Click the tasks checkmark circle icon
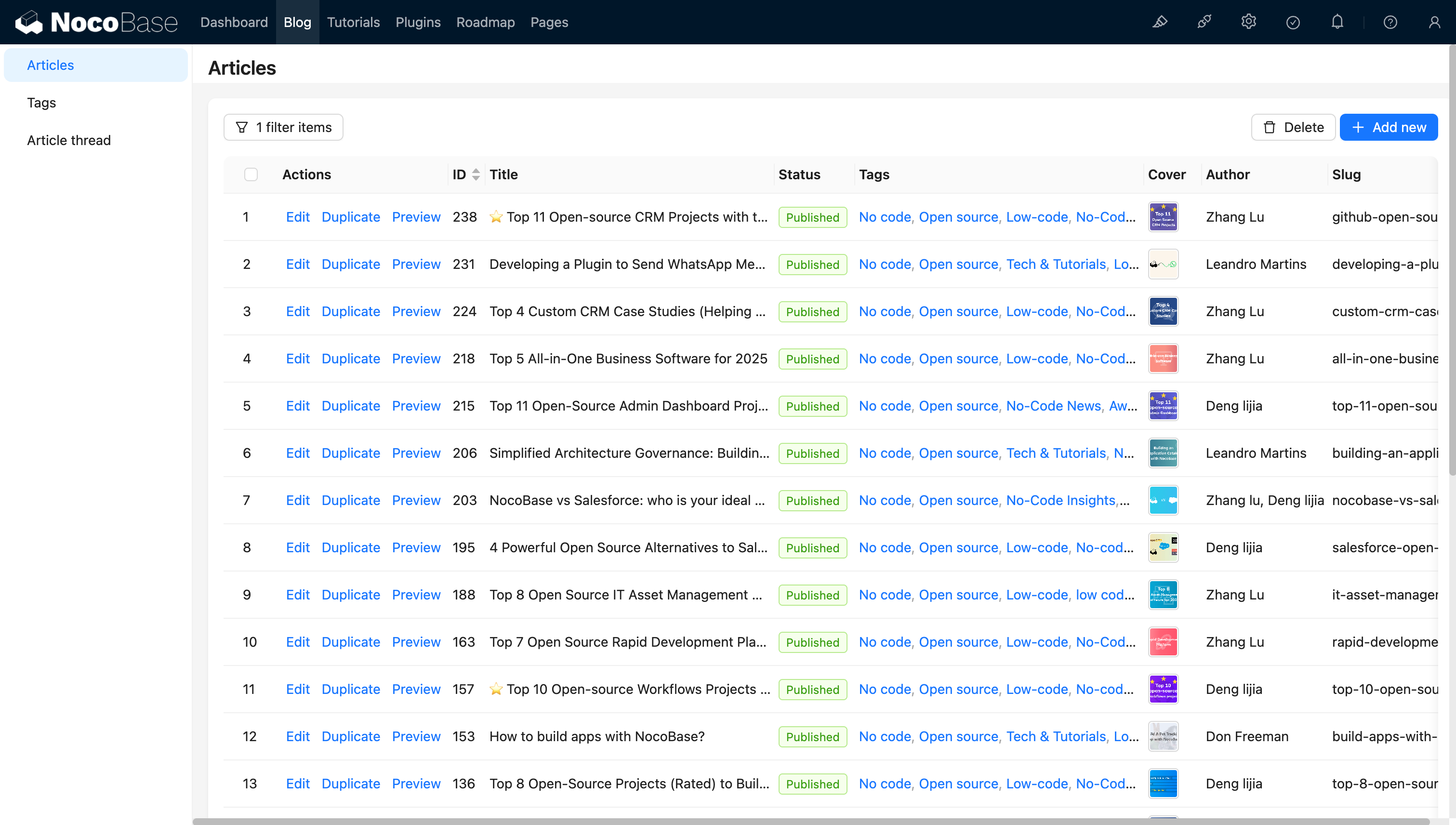The height and width of the screenshot is (825, 1456). (x=1293, y=22)
